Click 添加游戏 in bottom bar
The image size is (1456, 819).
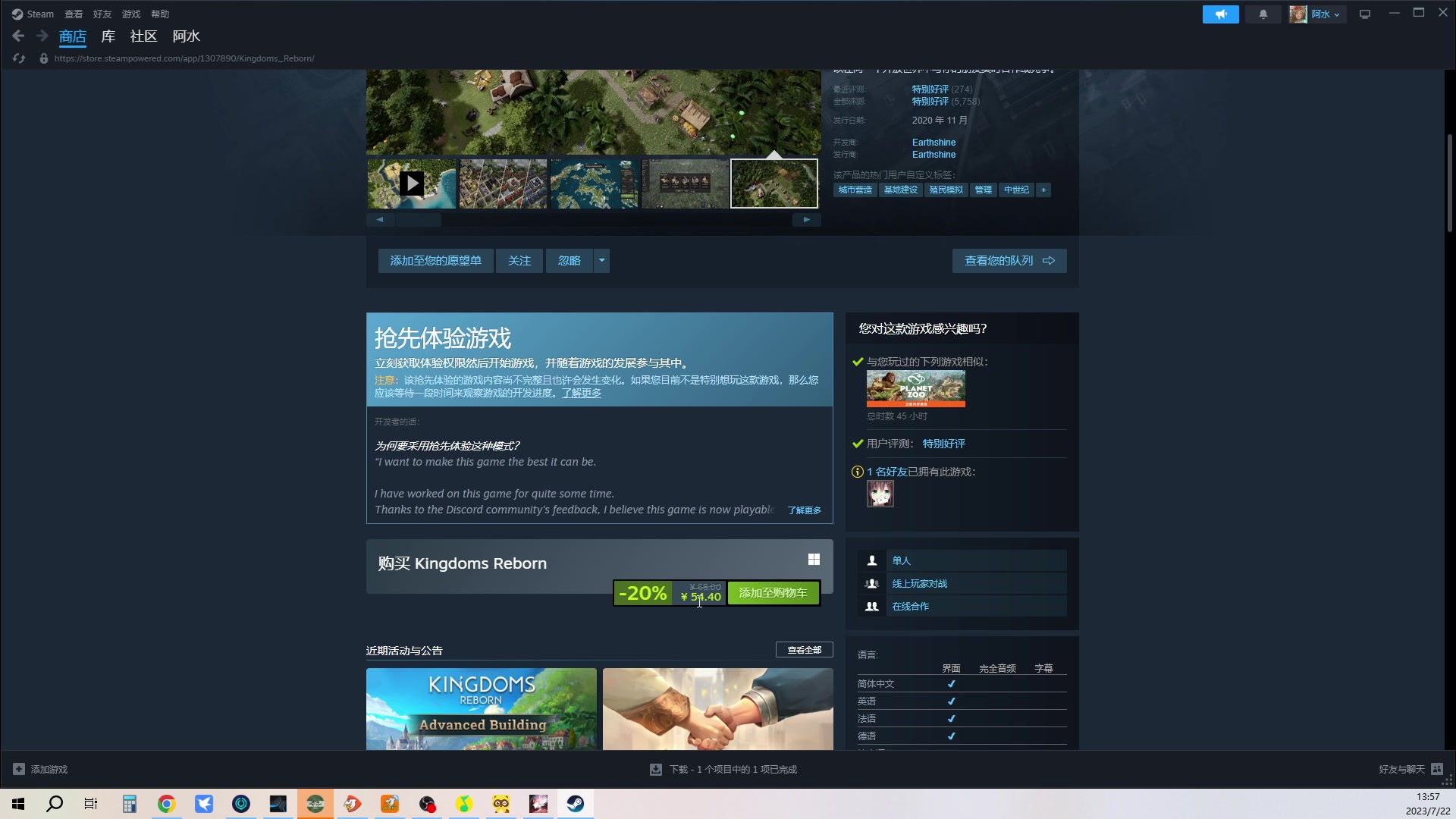pos(49,770)
